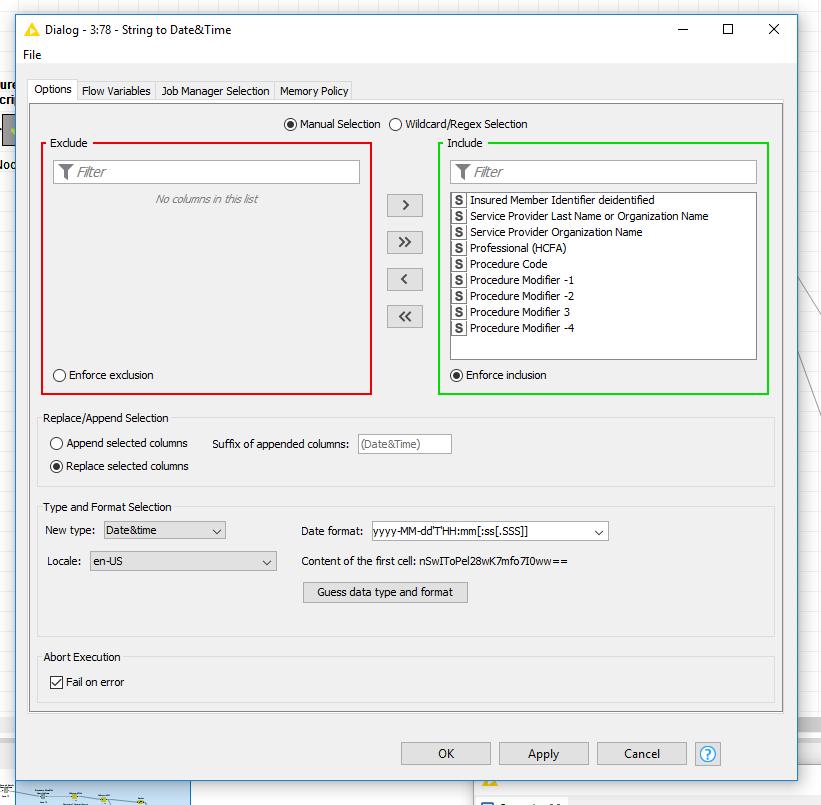Open the File menu
The width and height of the screenshot is (821, 805).
[x=31, y=55]
